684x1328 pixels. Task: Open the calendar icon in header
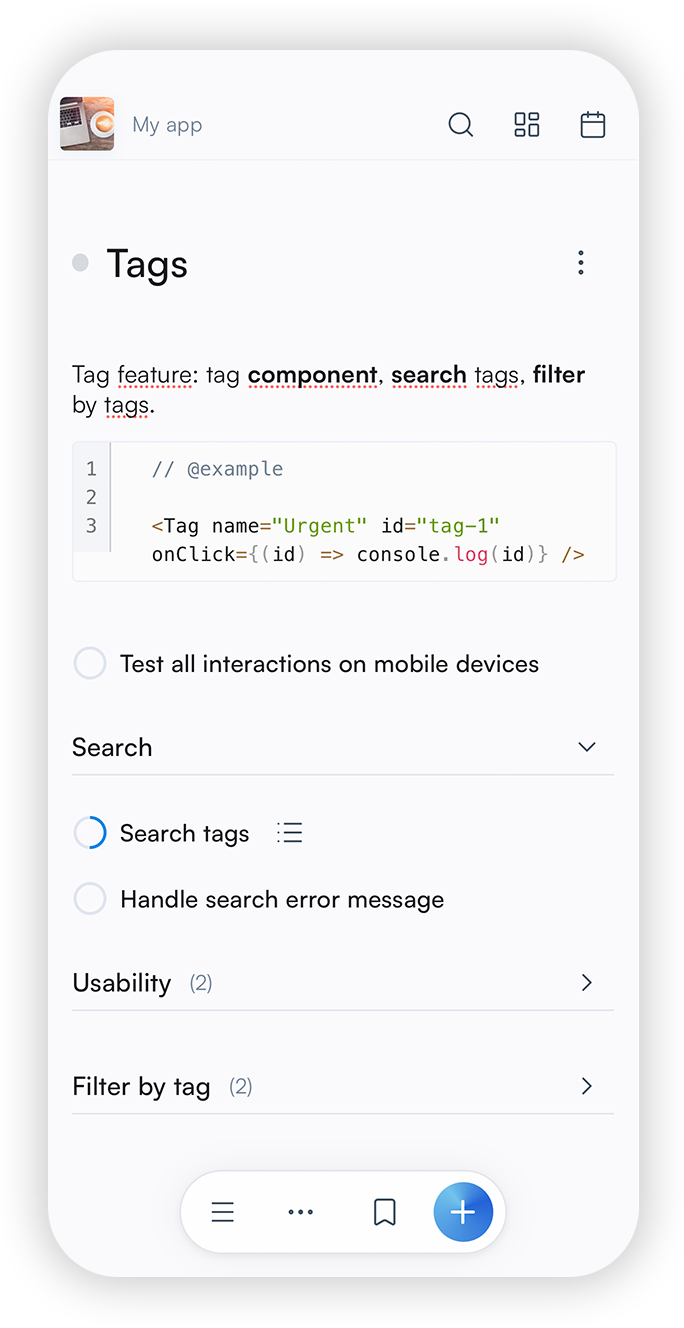click(x=593, y=125)
